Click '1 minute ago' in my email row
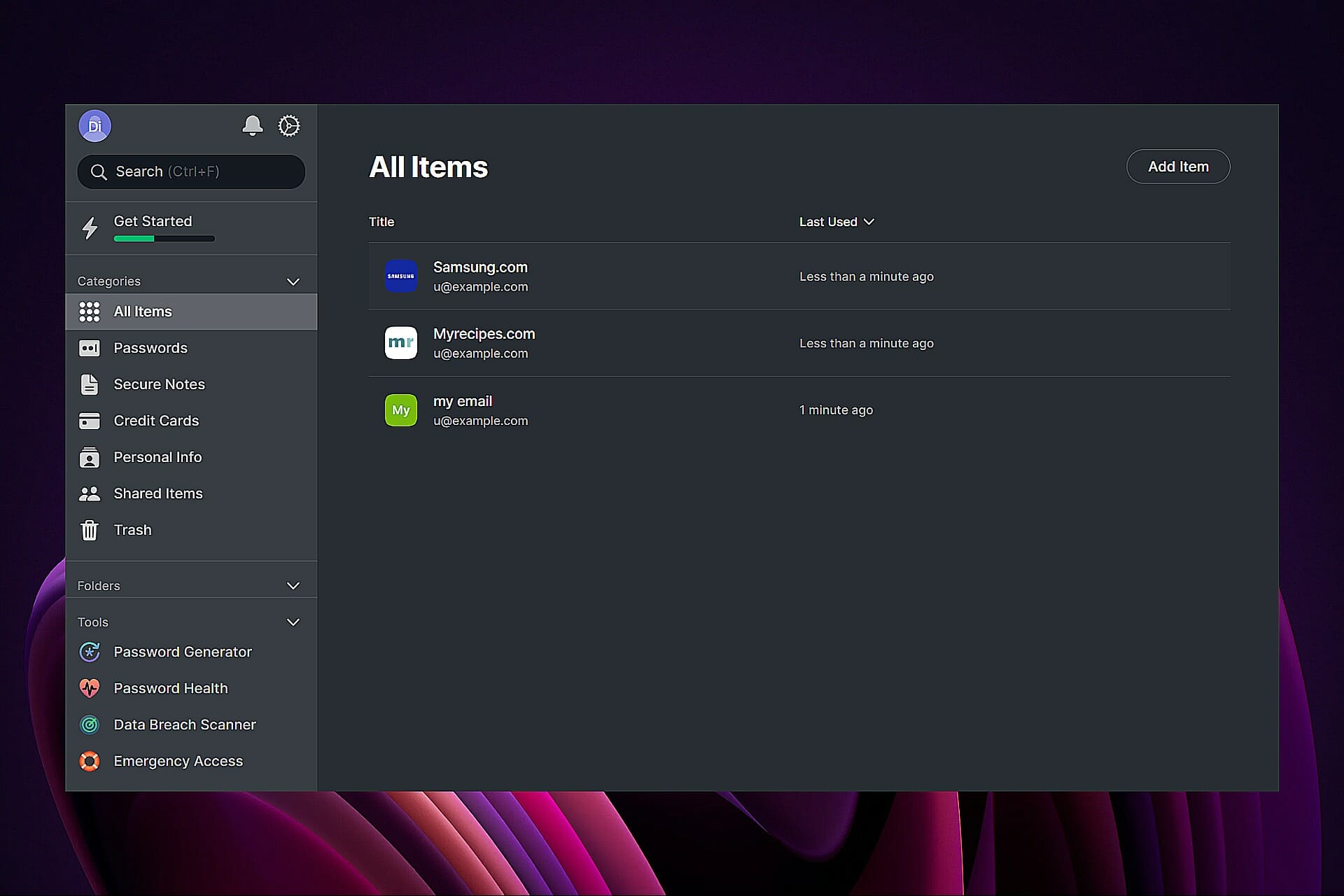This screenshot has width=1344, height=896. coord(836,410)
